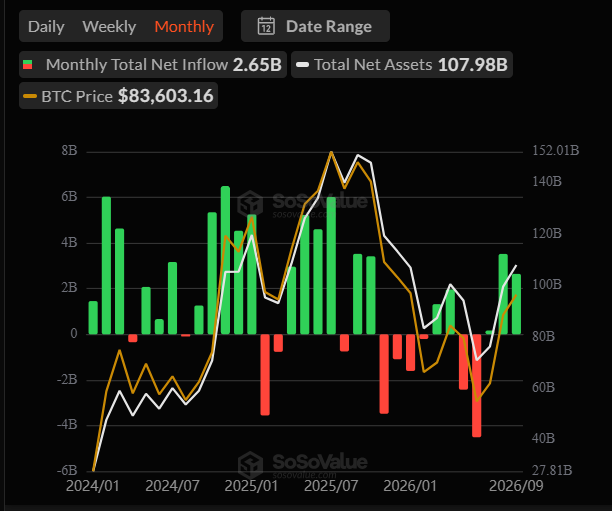Click the 120B right axis label

pyautogui.click(x=547, y=233)
